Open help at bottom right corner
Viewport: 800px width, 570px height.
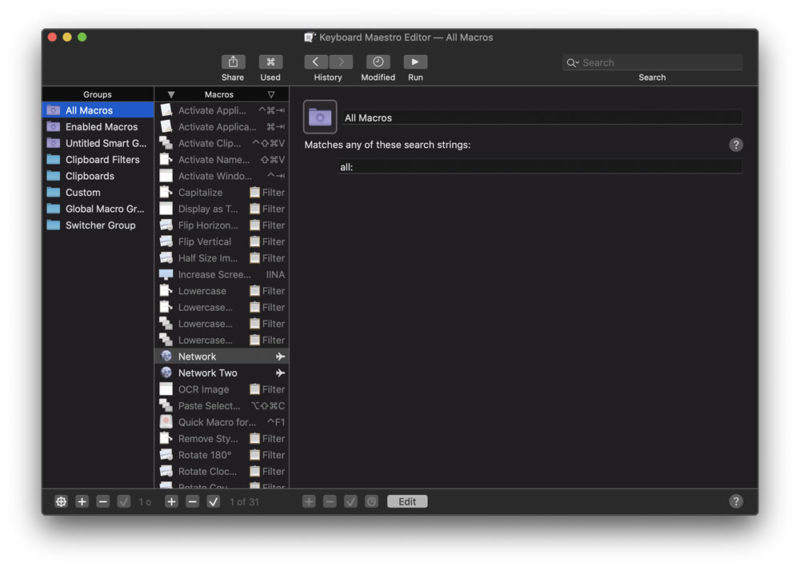click(x=736, y=502)
